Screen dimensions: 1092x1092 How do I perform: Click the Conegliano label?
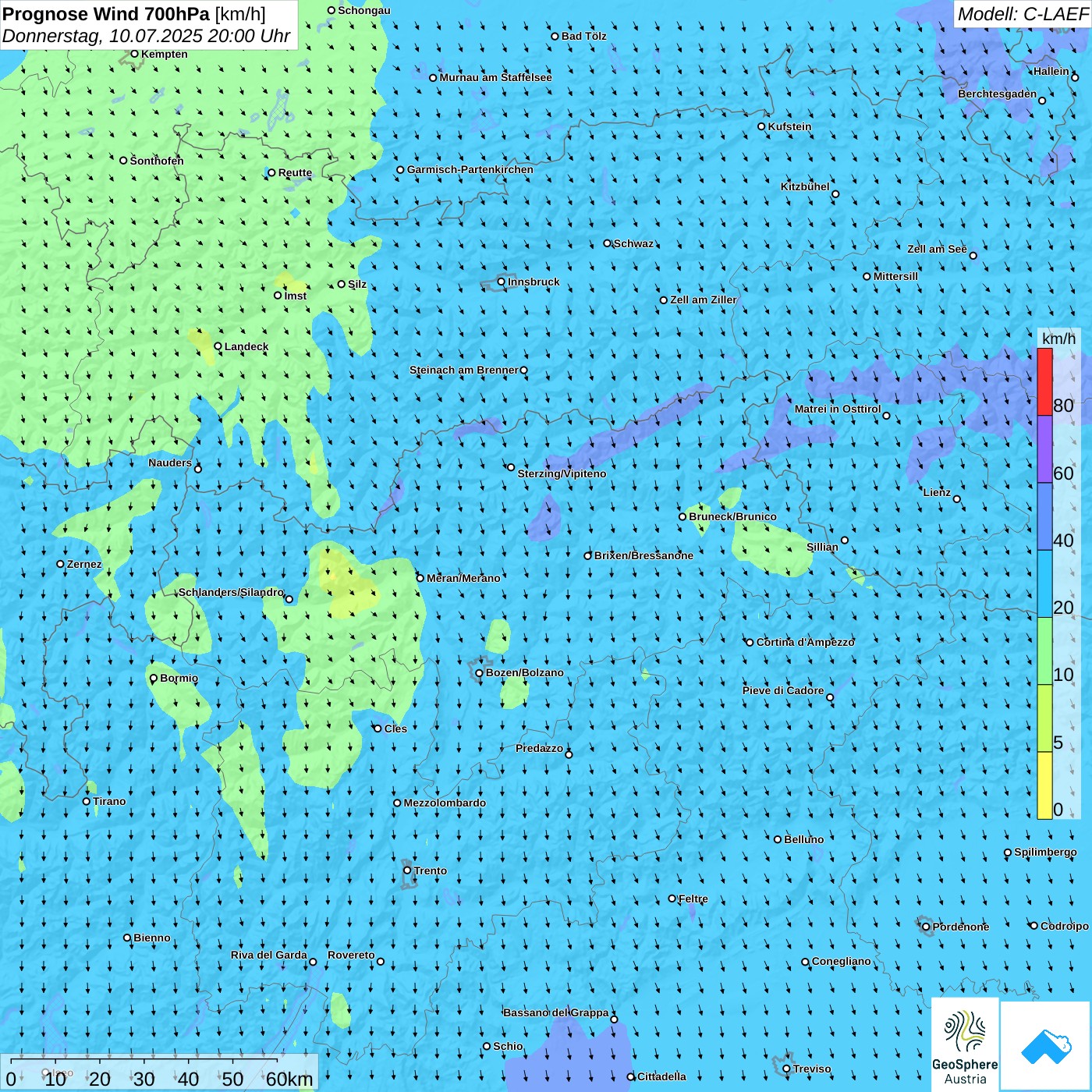tap(842, 961)
